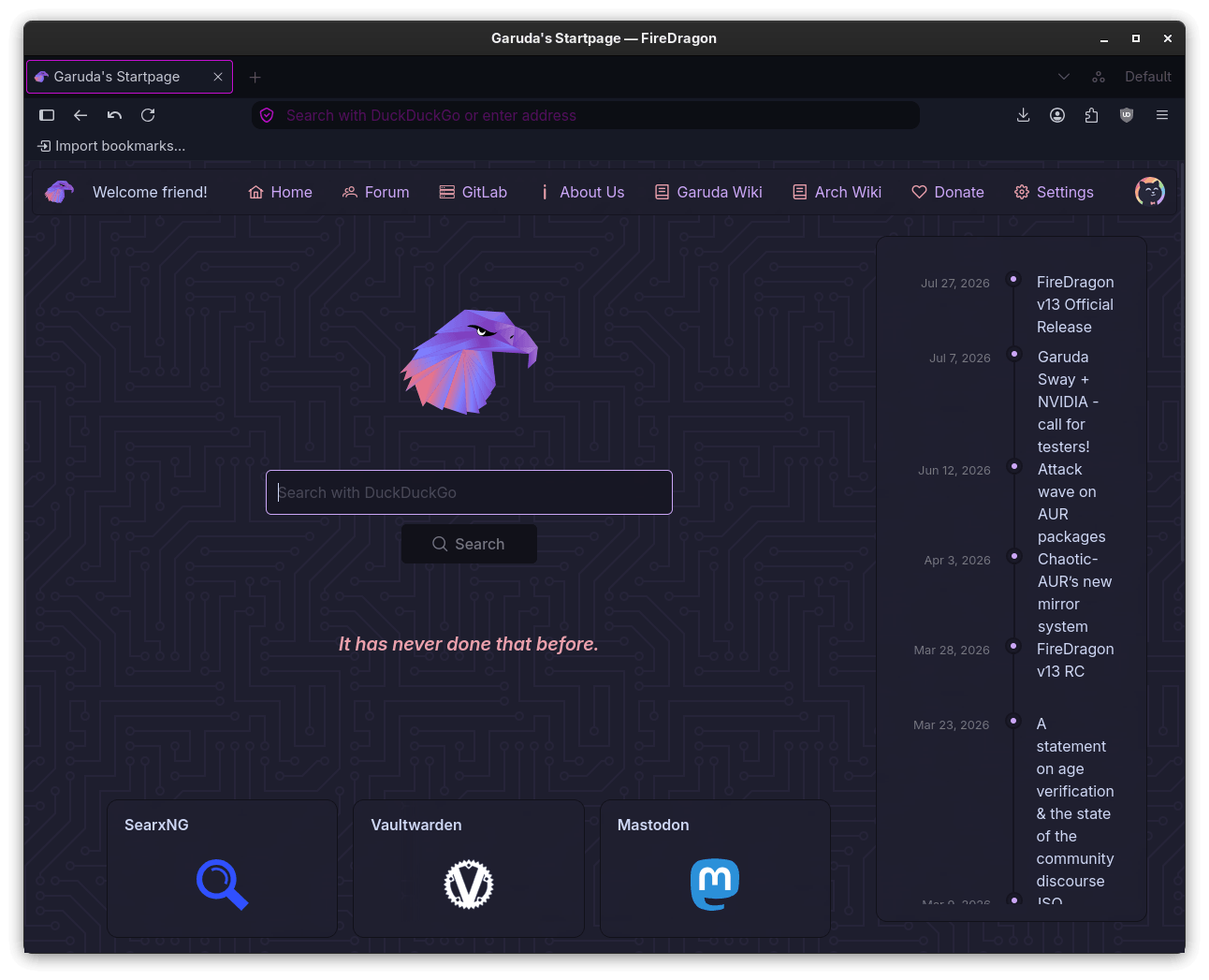Viewport: 1209px width, 980px height.
Task: Open the account profile icon
Action: click(1057, 115)
